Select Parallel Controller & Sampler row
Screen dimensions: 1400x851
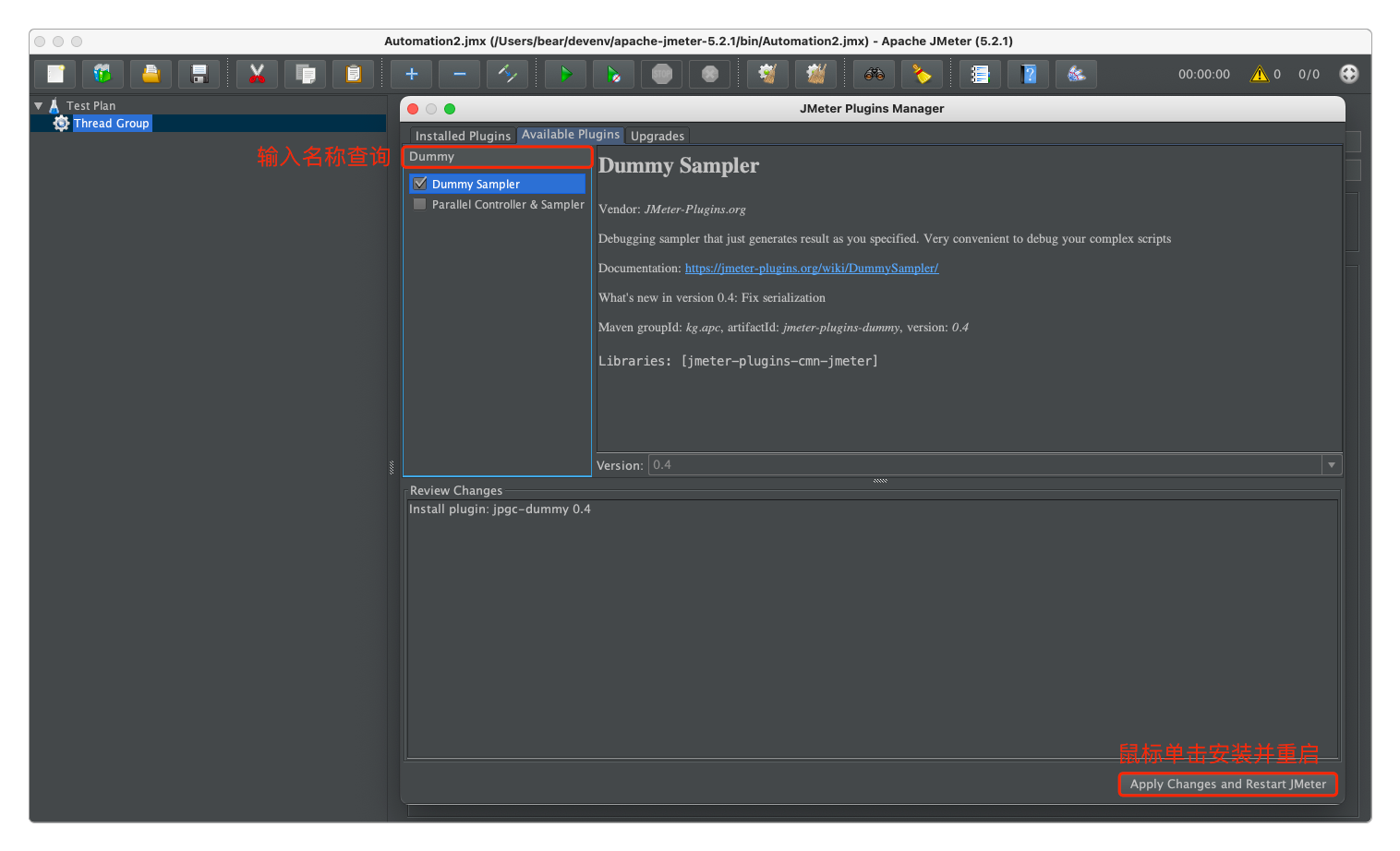point(498,204)
